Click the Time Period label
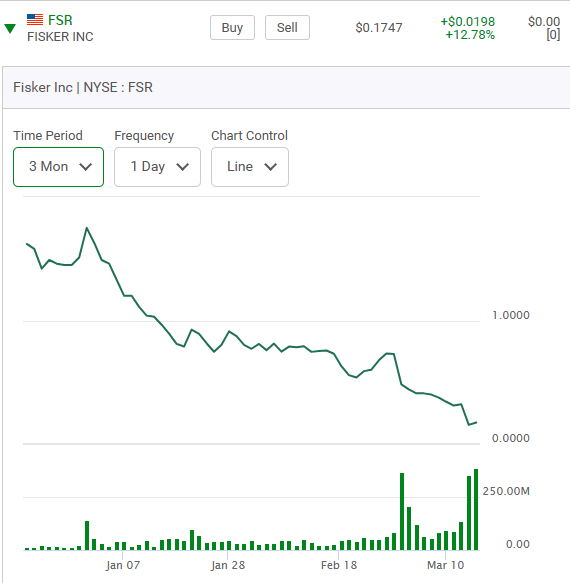570x583 pixels. coord(48,136)
